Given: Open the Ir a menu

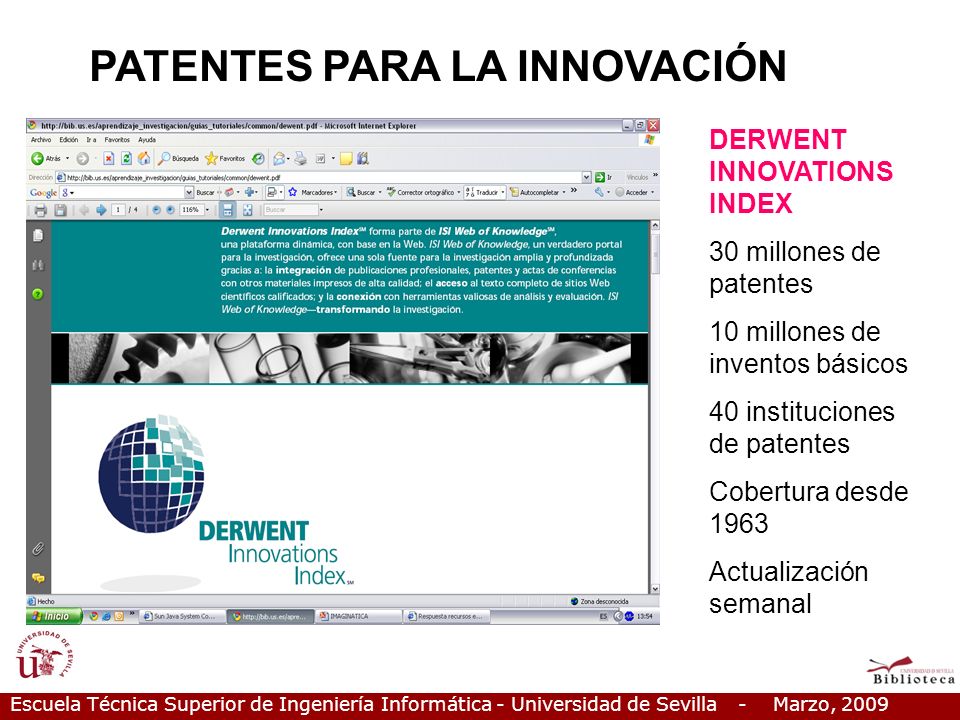Looking at the screenshot, I should pyautogui.click(x=91, y=140).
